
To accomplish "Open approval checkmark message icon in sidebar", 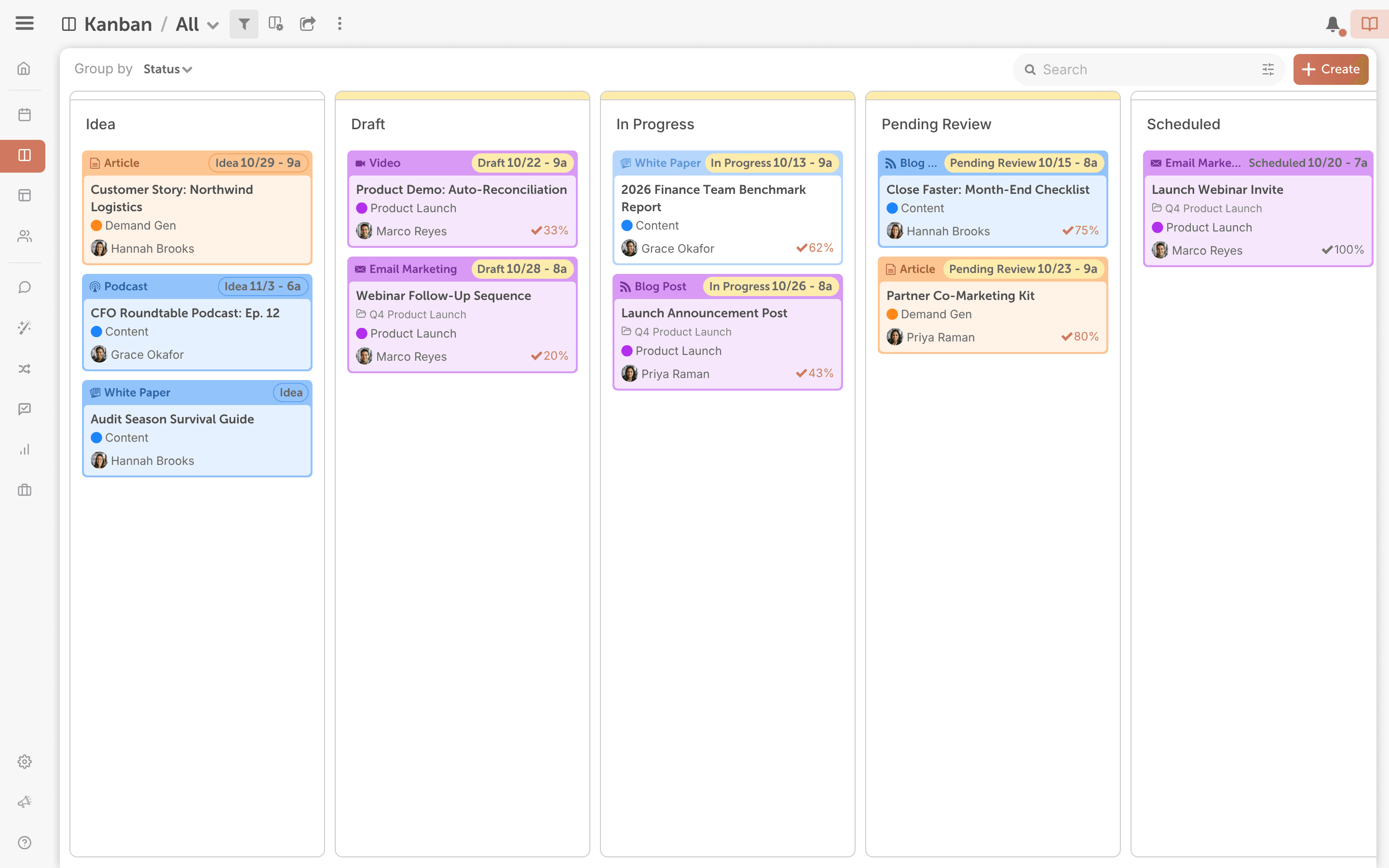I will pyautogui.click(x=24, y=409).
